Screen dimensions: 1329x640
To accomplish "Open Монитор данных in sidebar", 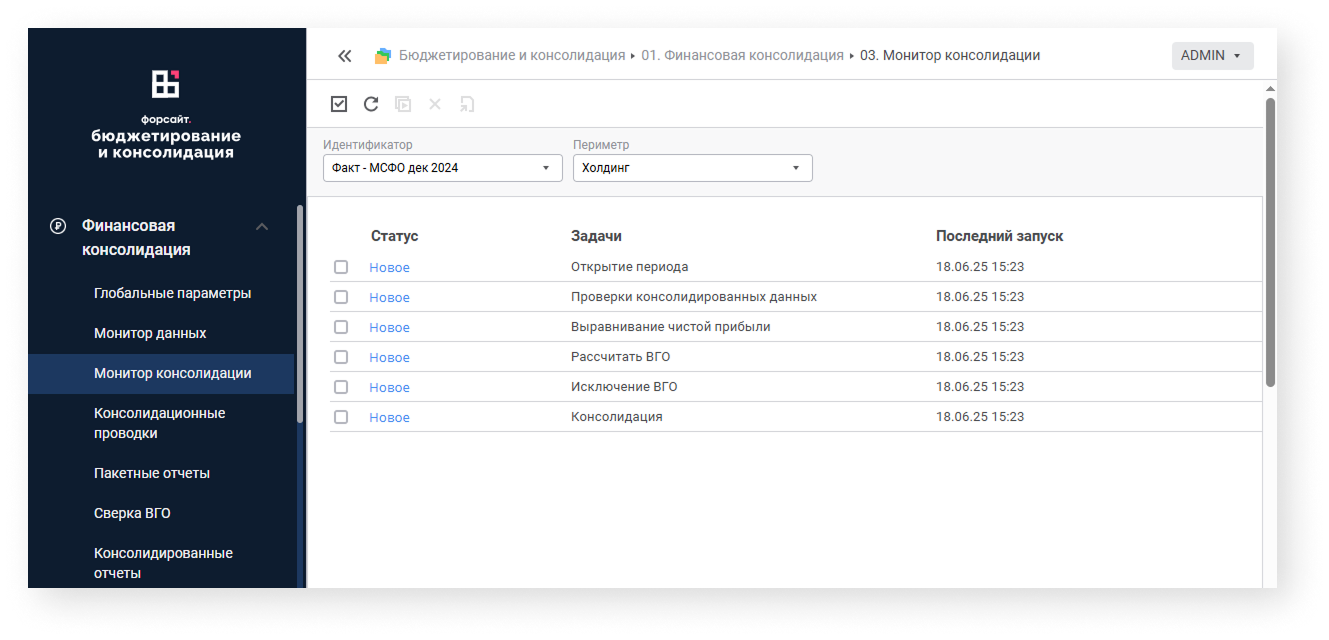I will (x=150, y=333).
